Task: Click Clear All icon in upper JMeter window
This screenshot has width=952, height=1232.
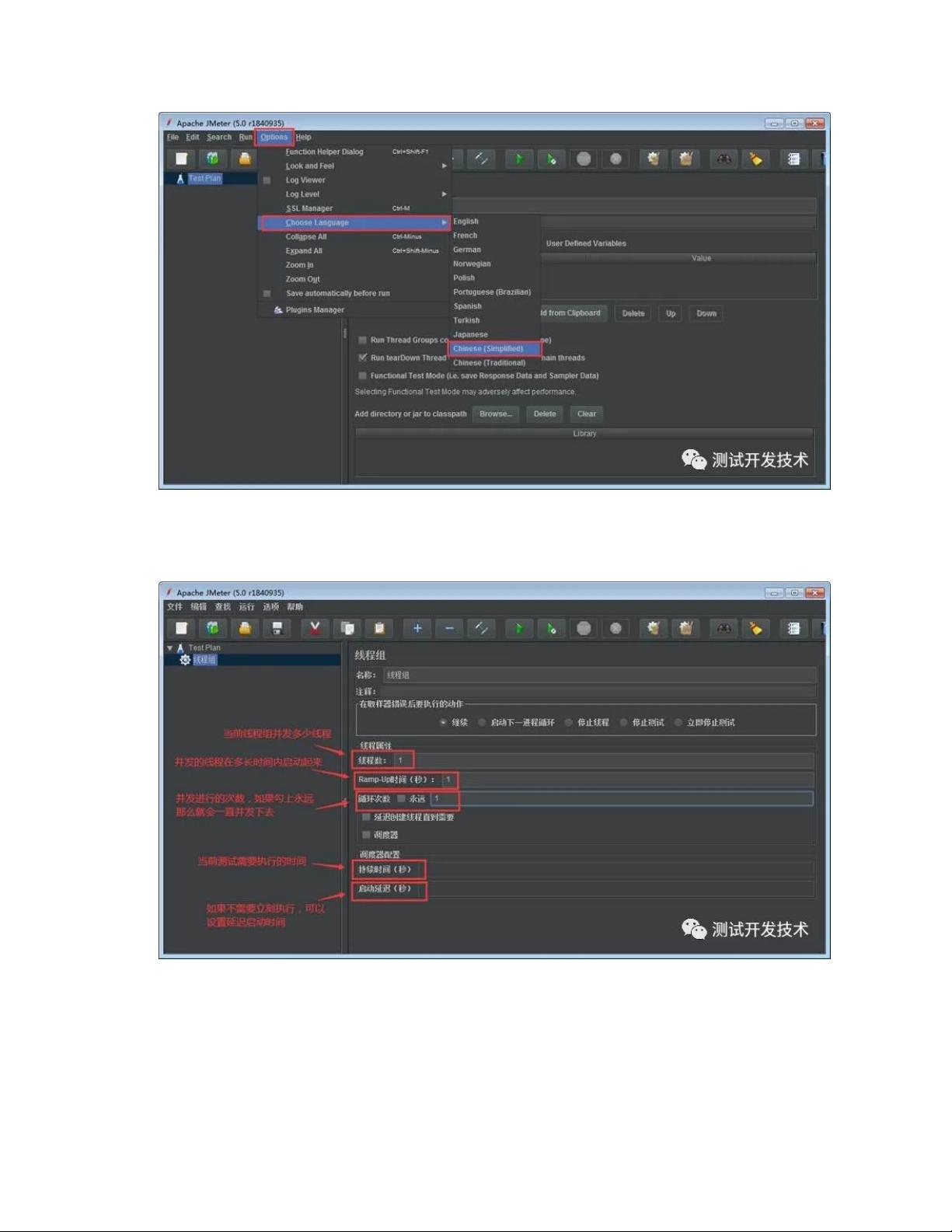Action: 685,159
